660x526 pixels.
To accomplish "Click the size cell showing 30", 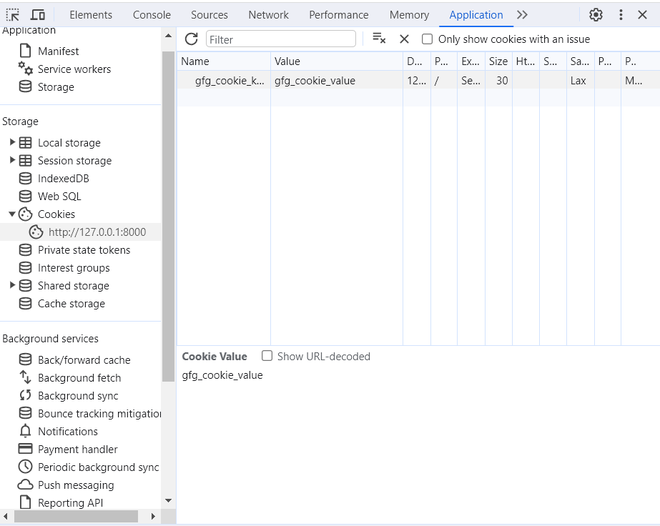I will [x=498, y=80].
